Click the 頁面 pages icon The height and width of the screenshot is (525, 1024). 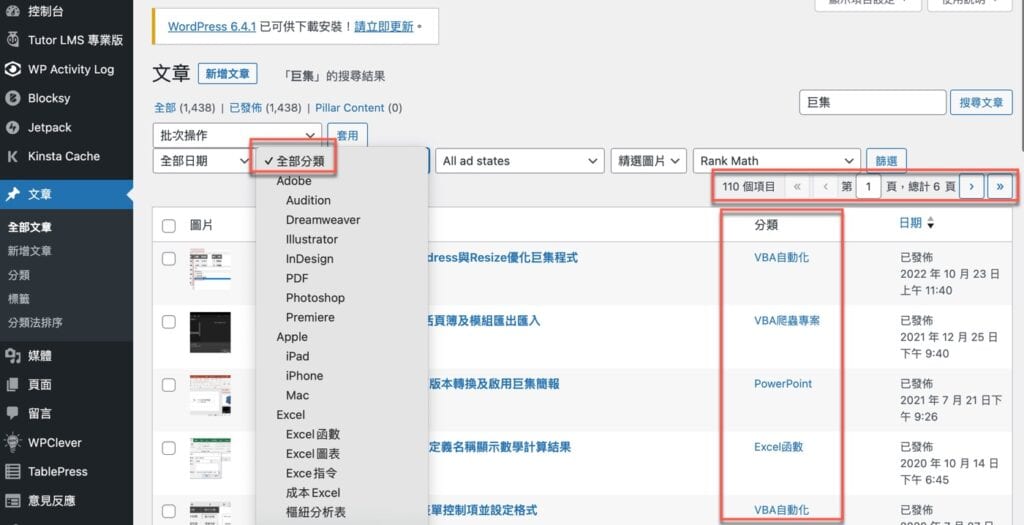coord(12,384)
